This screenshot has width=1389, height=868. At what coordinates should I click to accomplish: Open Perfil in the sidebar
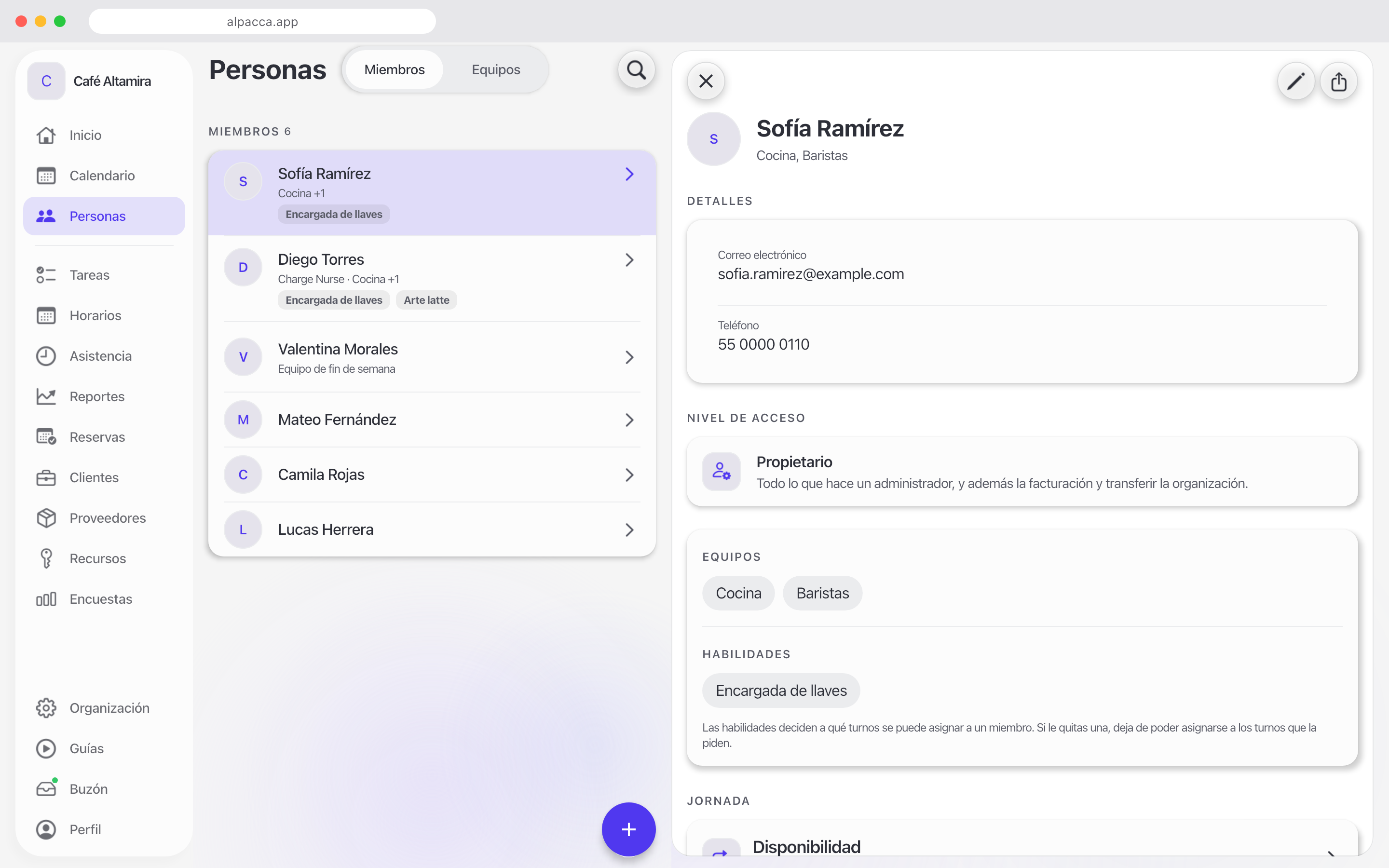click(x=104, y=829)
